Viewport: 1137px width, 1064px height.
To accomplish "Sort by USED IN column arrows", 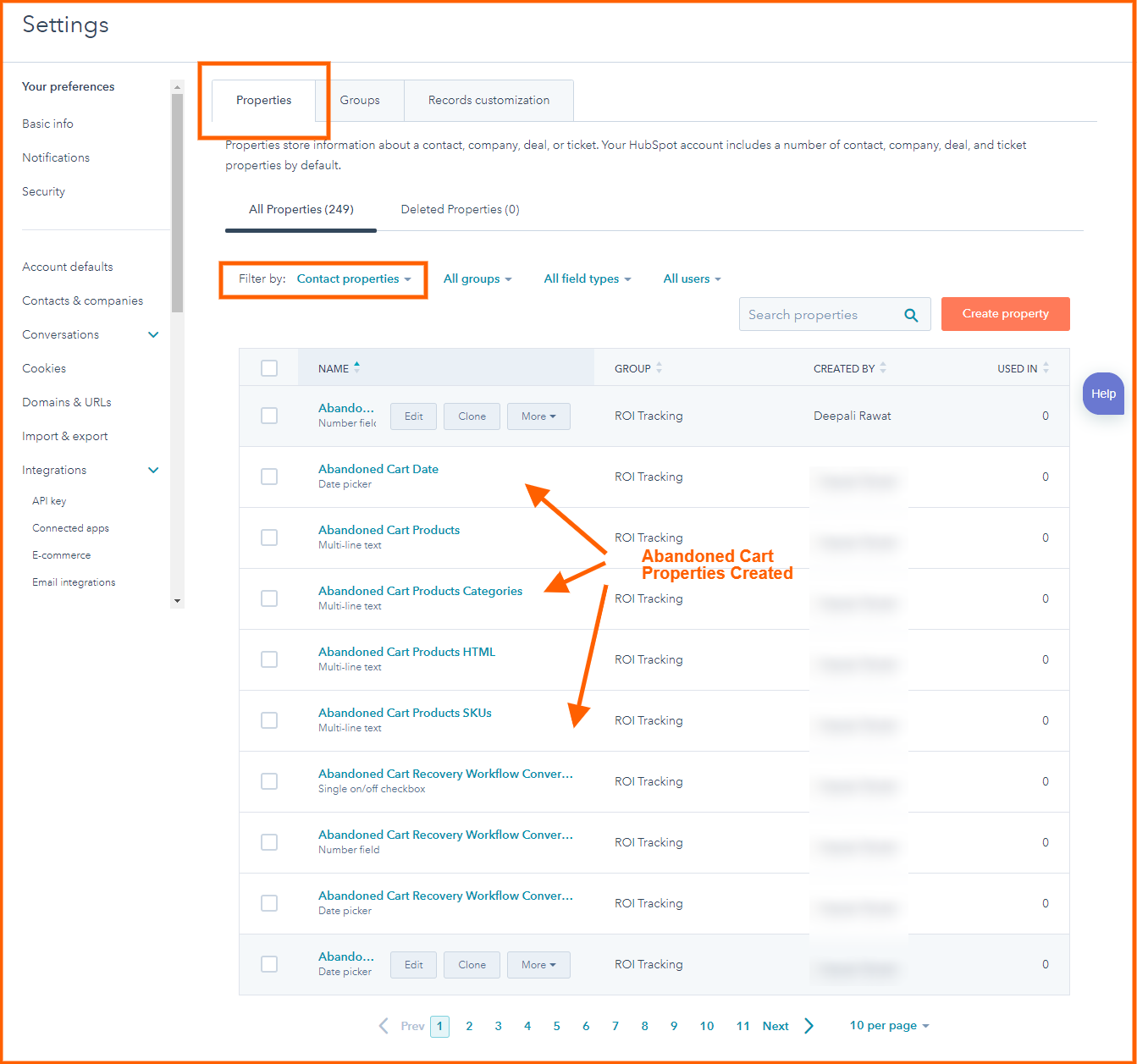I will click(1046, 368).
